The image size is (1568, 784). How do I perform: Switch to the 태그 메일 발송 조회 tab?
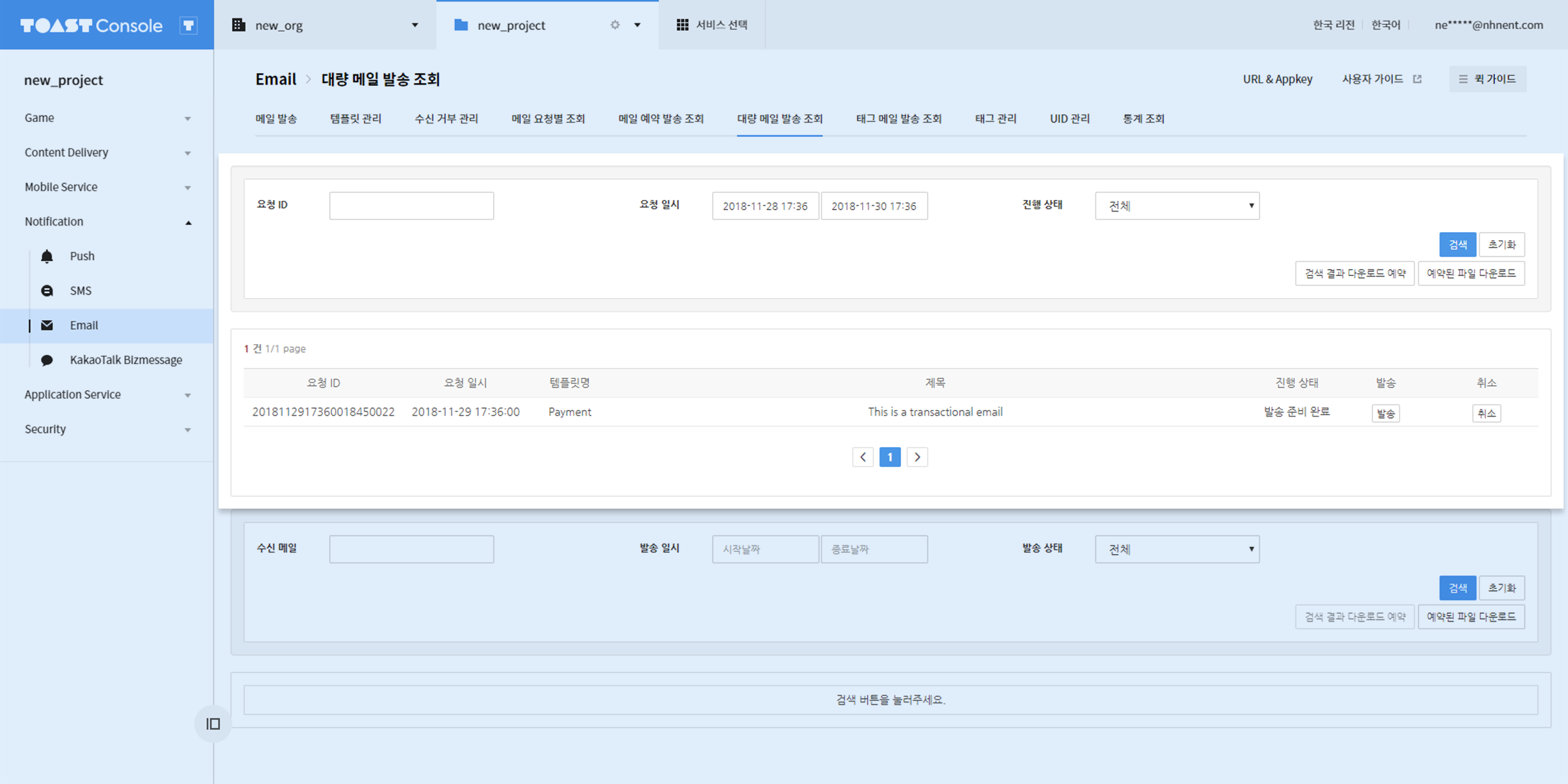pyautogui.click(x=899, y=118)
